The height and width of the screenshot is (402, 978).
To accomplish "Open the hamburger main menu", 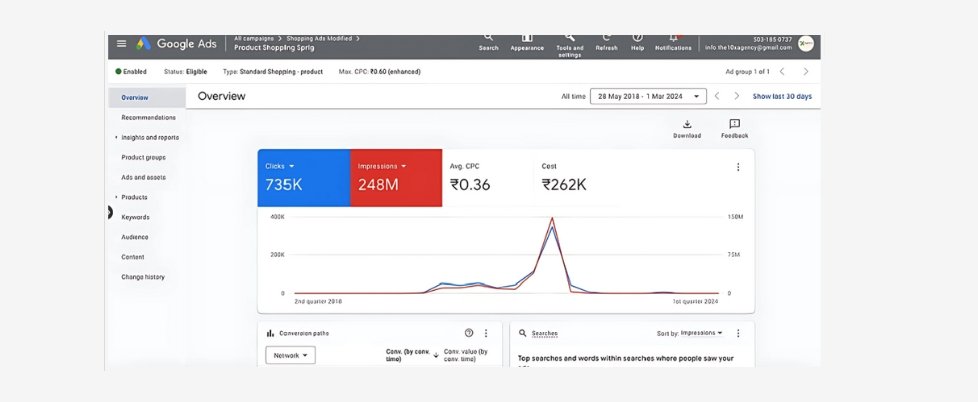I will 122,43.
